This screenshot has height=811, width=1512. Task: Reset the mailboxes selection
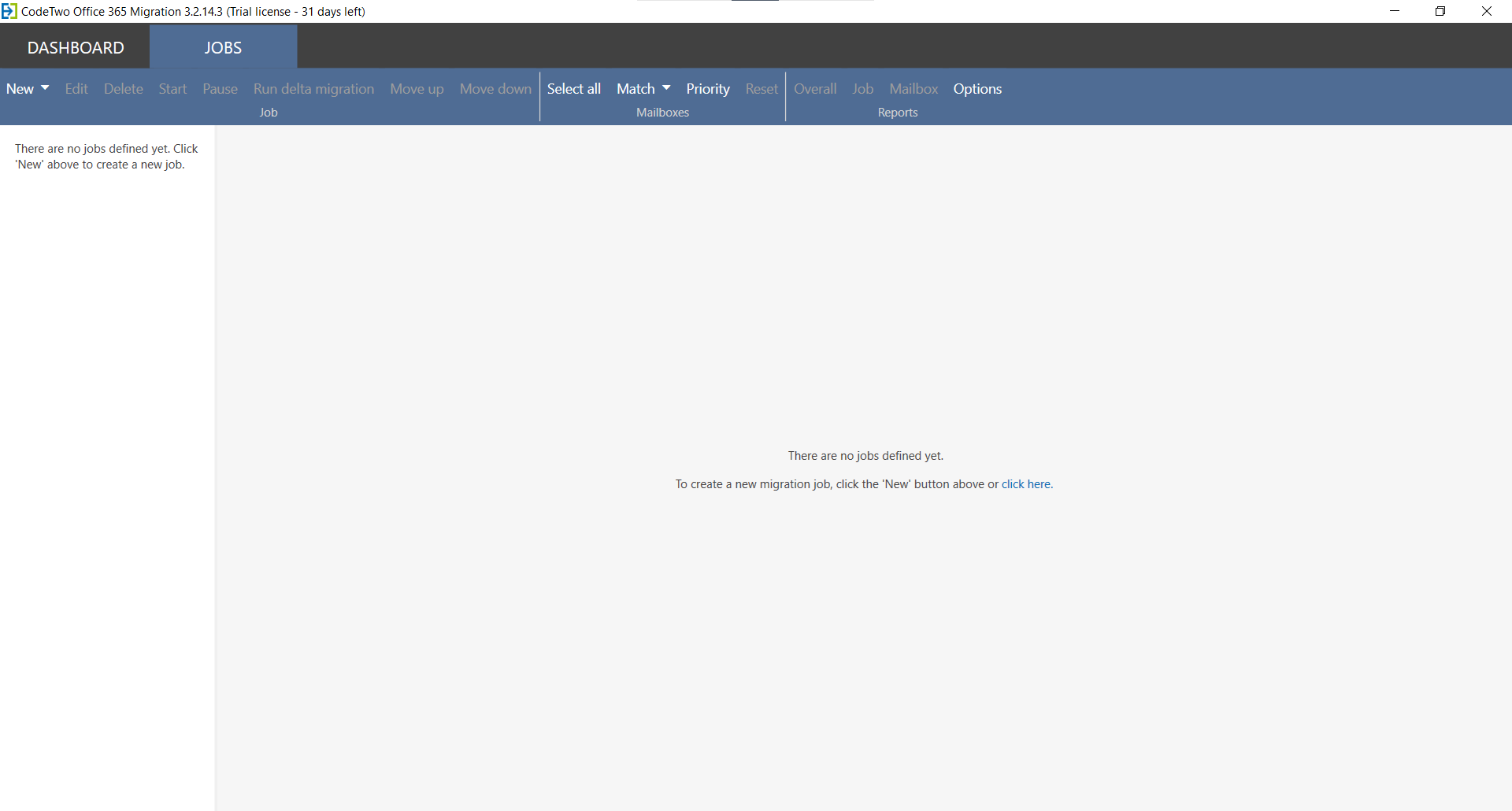(x=761, y=89)
